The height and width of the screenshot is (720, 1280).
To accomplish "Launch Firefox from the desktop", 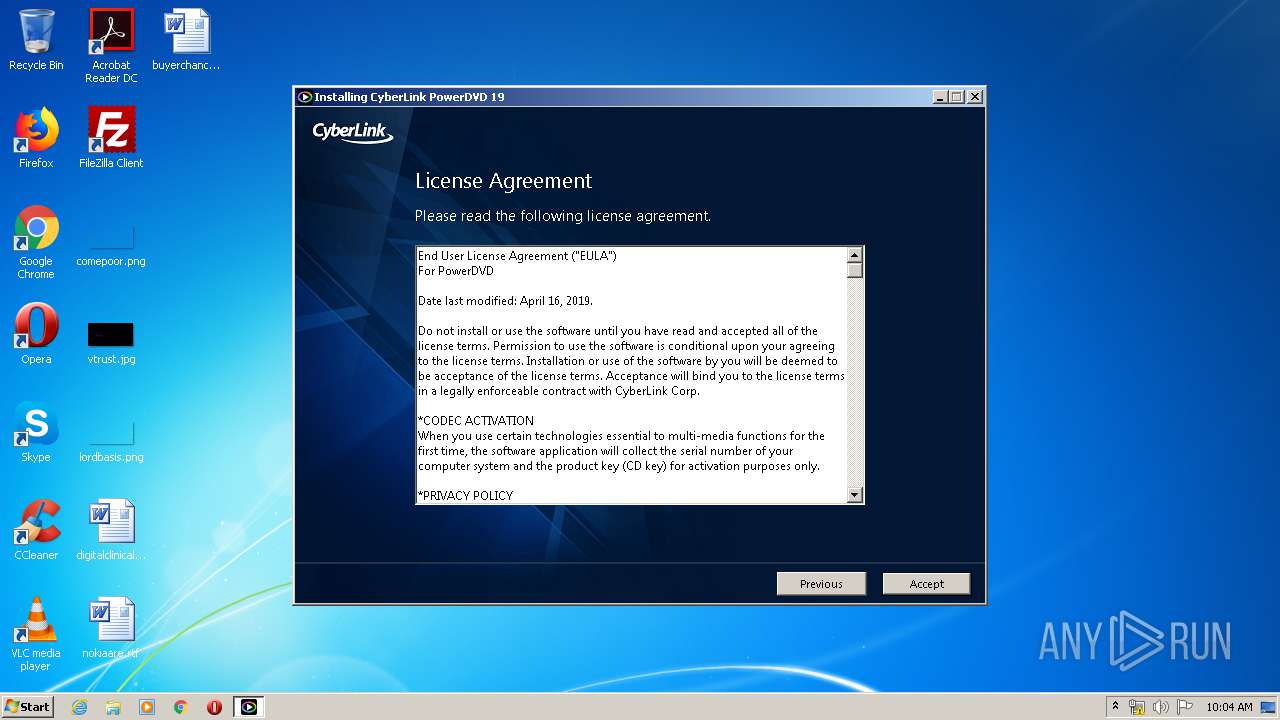I will 36,138.
